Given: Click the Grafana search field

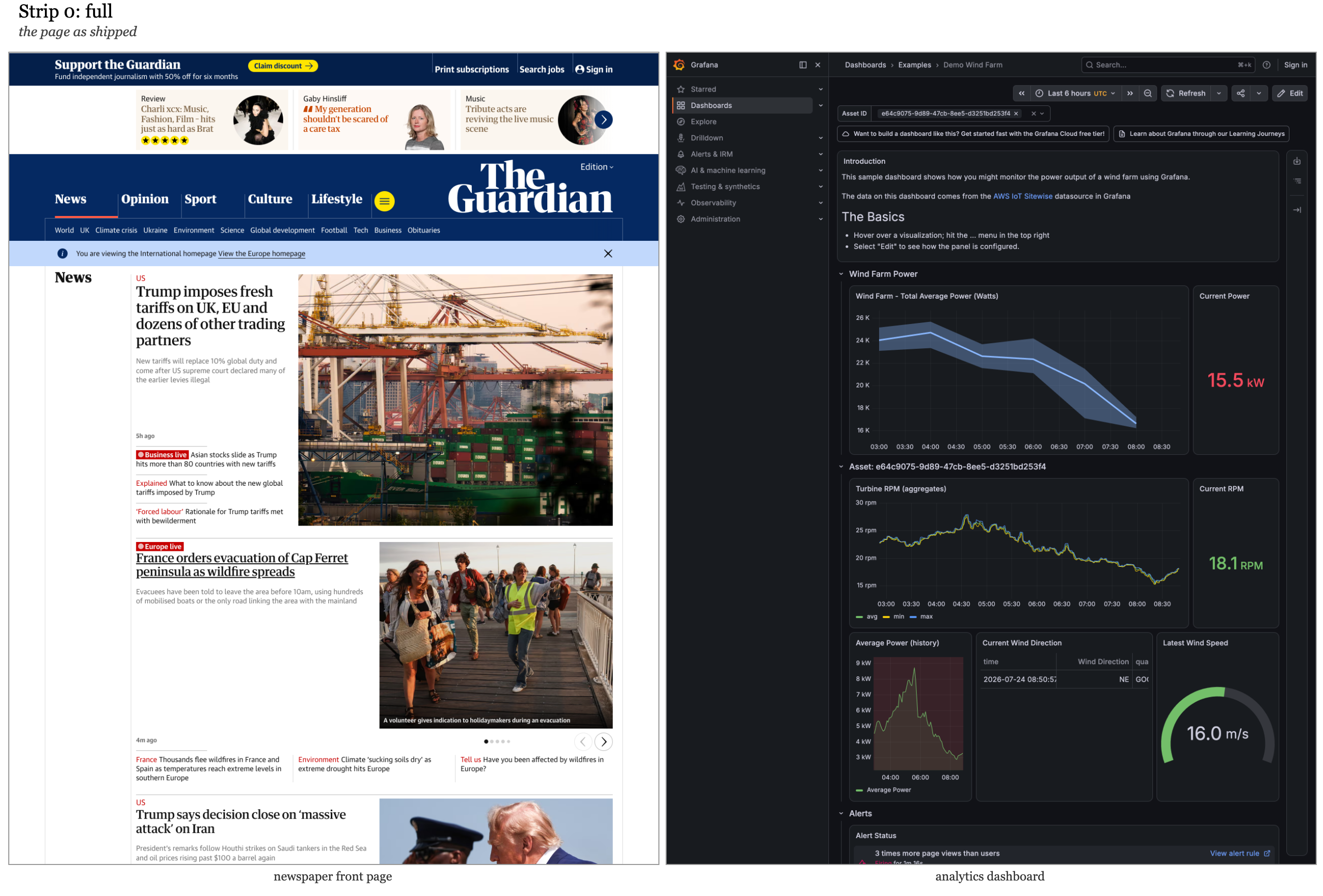Looking at the screenshot, I should pos(1168,65).
